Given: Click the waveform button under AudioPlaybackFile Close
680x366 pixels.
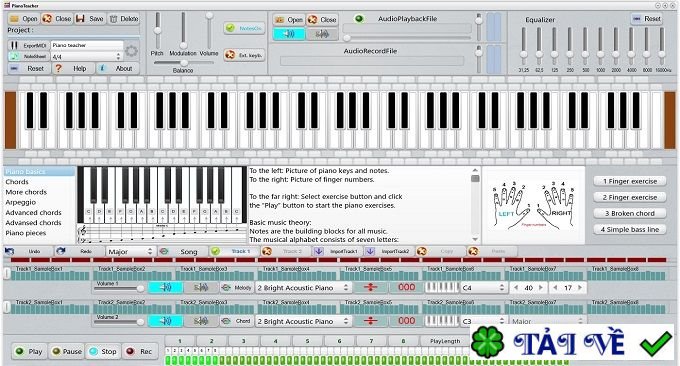Looking at the screenshot, I should (322, 34).
